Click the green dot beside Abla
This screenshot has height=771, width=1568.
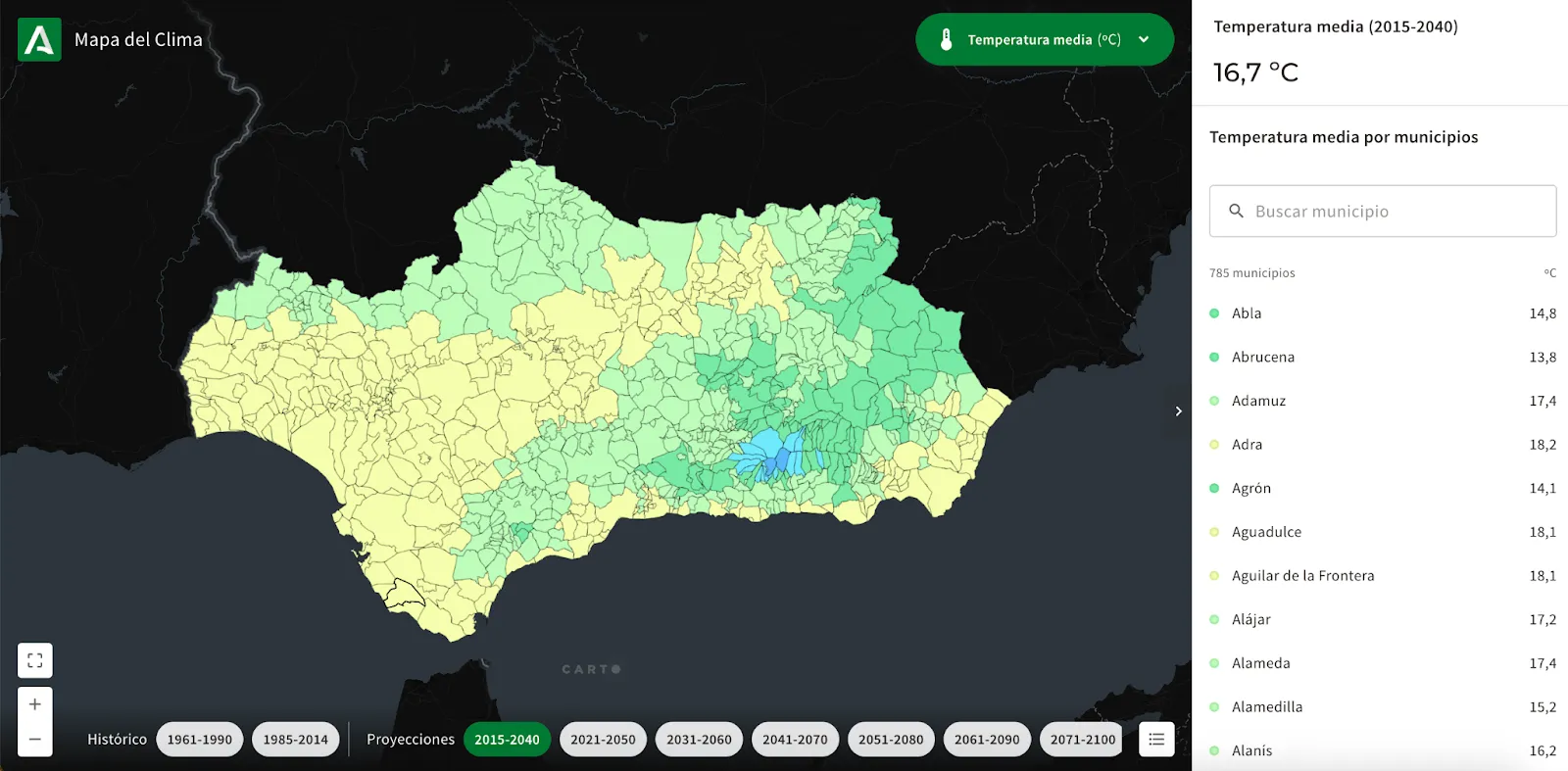1214,313
